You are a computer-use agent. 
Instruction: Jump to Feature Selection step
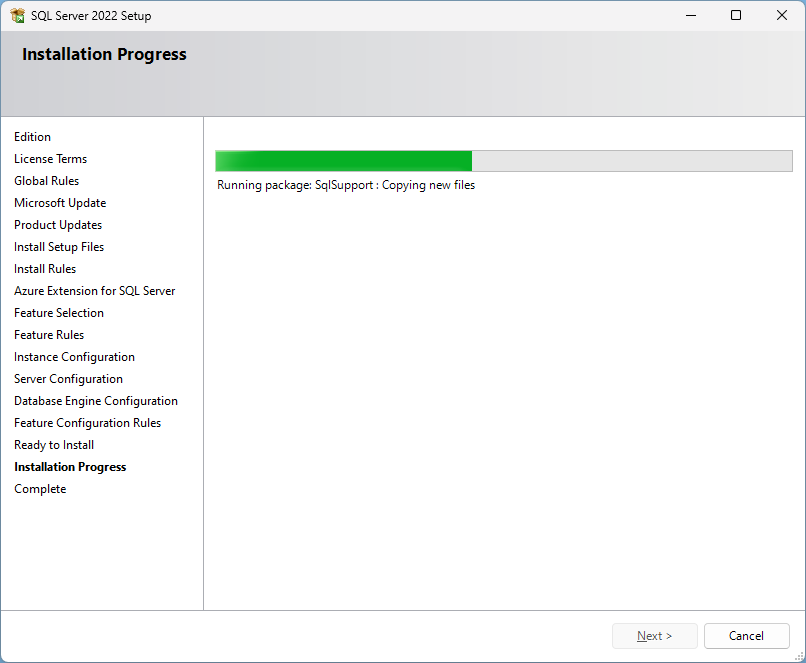(x=59, y=313)
